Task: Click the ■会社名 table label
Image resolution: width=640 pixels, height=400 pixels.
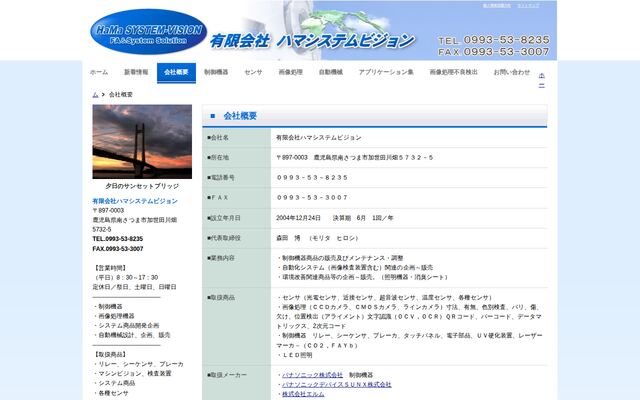Action: click(x=218, y=138)
